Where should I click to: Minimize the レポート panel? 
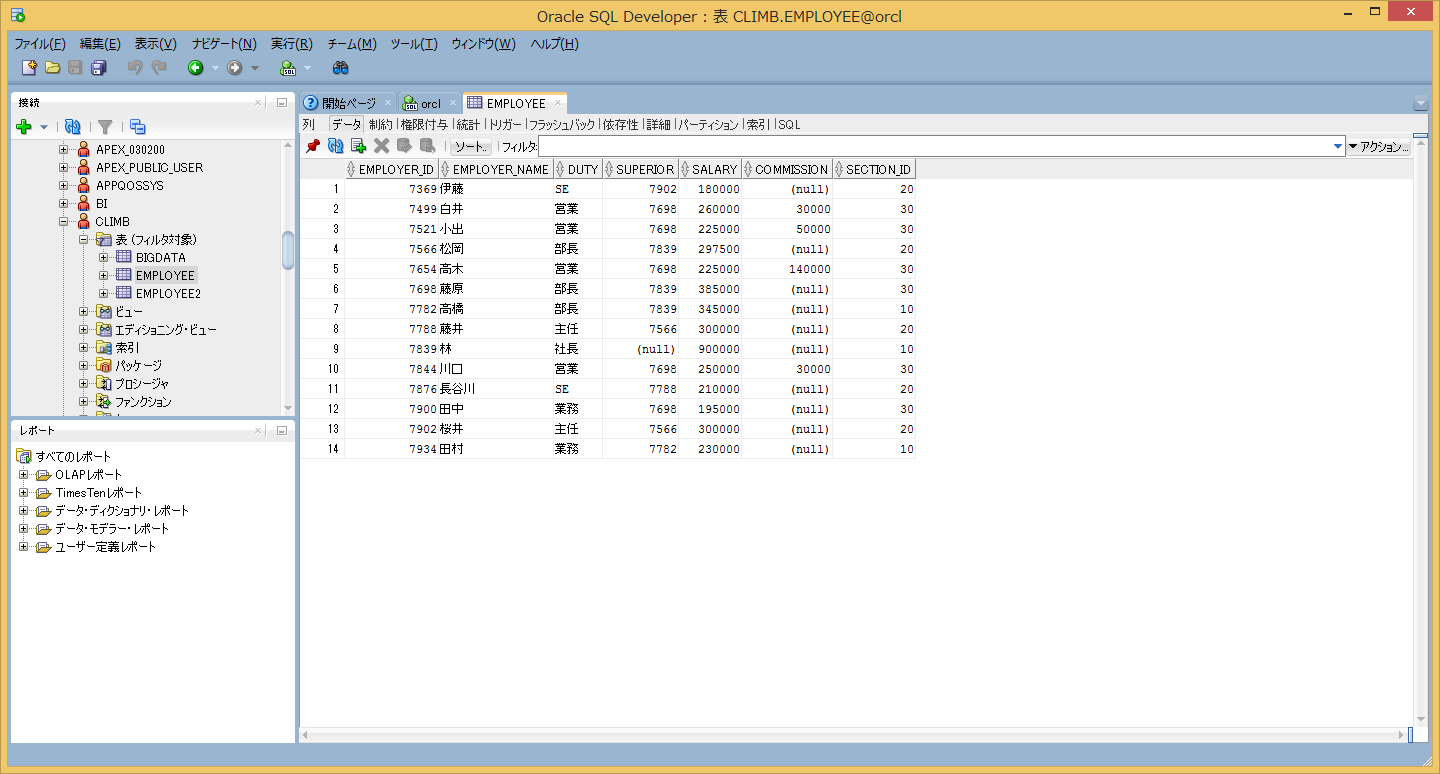point(282,430)
